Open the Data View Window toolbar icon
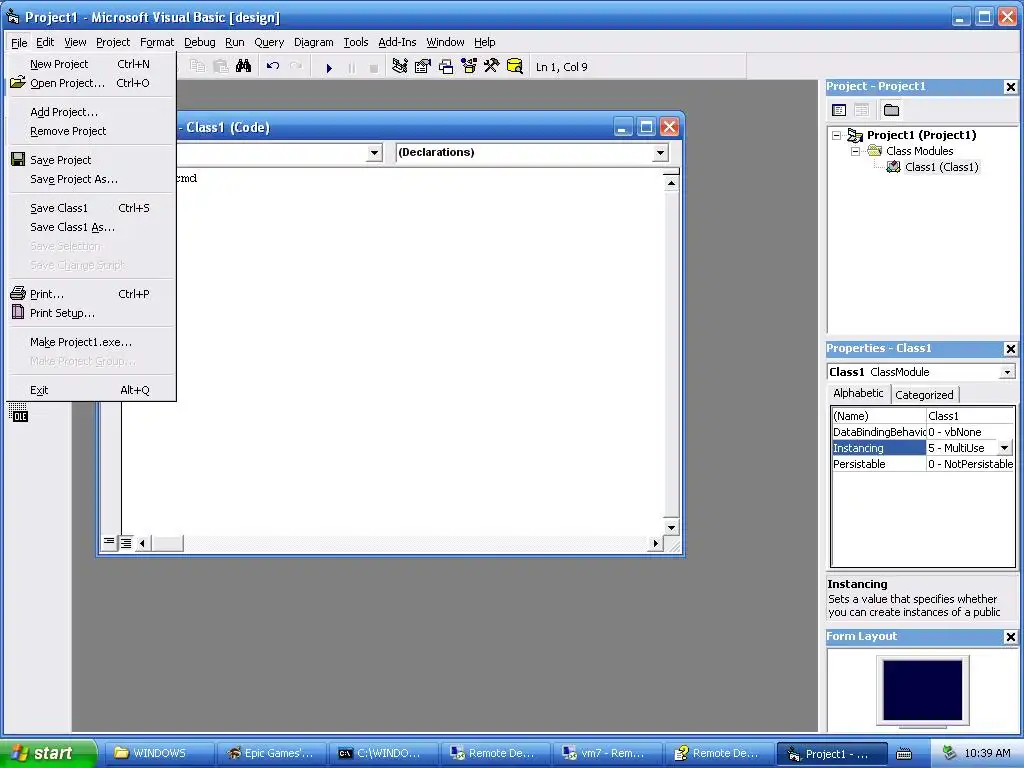The image size is (1024, 768). [515, 67]
